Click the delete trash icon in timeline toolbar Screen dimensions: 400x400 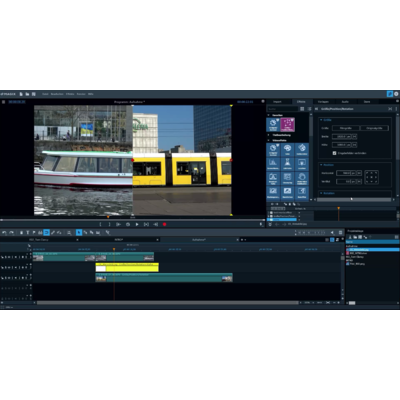21,233
